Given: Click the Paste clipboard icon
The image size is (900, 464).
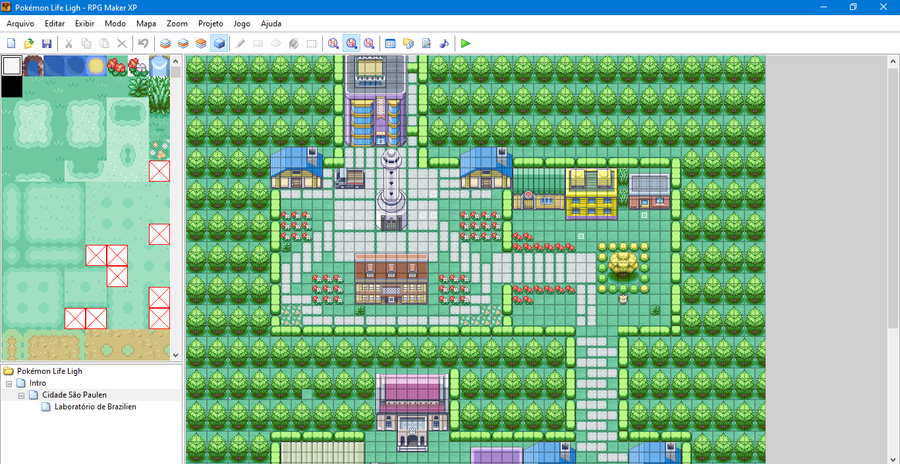Looking at the screenshot, I should coord(104,43).
